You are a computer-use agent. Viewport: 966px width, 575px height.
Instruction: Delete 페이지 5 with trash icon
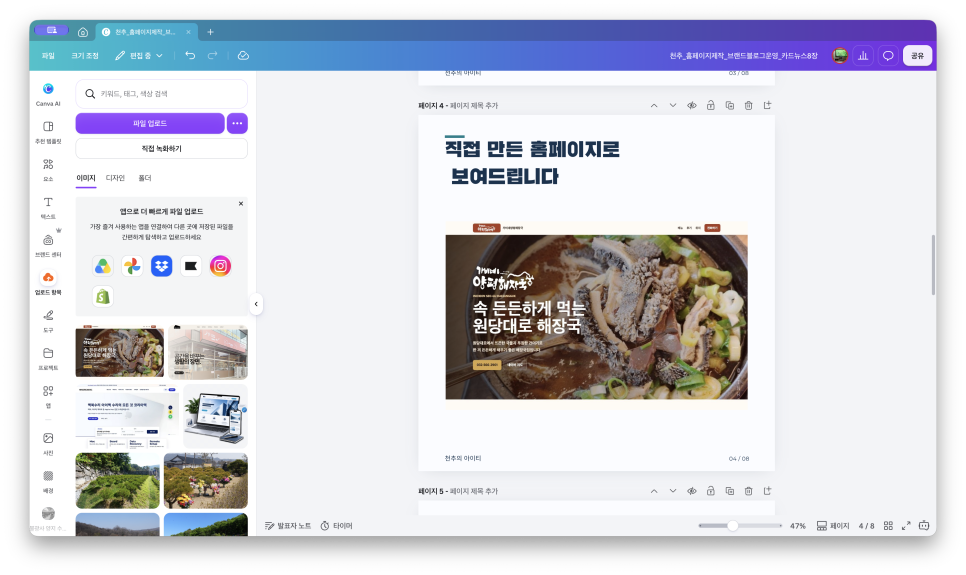click(748, 491)
